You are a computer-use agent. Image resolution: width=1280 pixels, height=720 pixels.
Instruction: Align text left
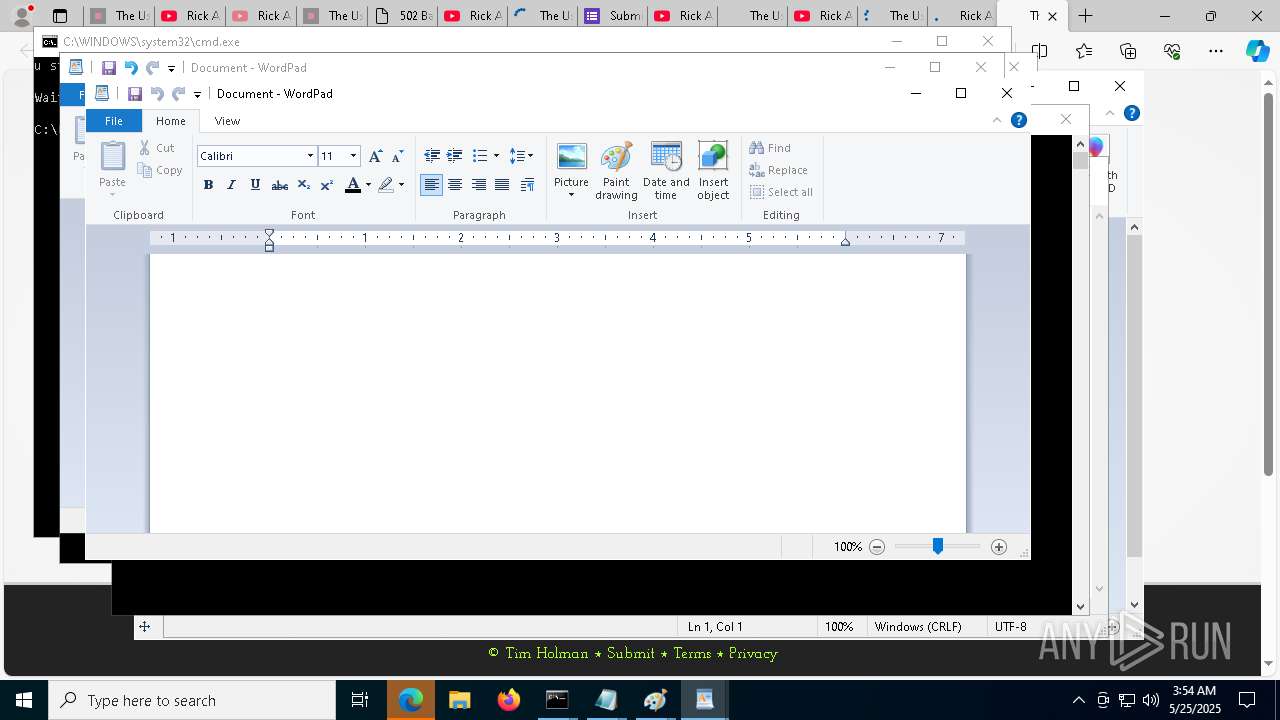(x=432, y=185)
